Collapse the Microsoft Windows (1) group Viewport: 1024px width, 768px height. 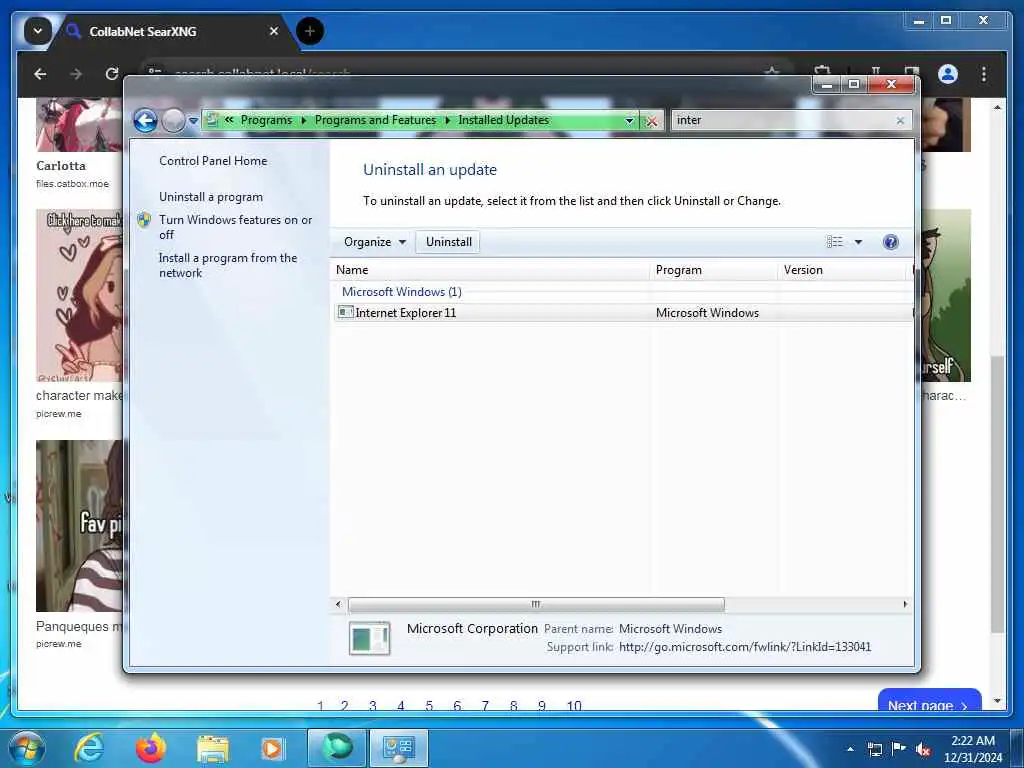[x=402, y=292]
